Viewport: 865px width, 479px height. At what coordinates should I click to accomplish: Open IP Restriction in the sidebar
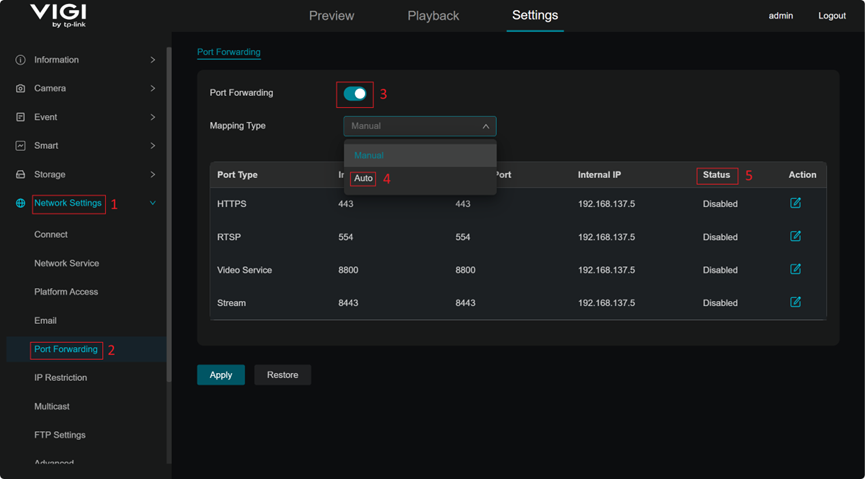(x=61, y=378)
